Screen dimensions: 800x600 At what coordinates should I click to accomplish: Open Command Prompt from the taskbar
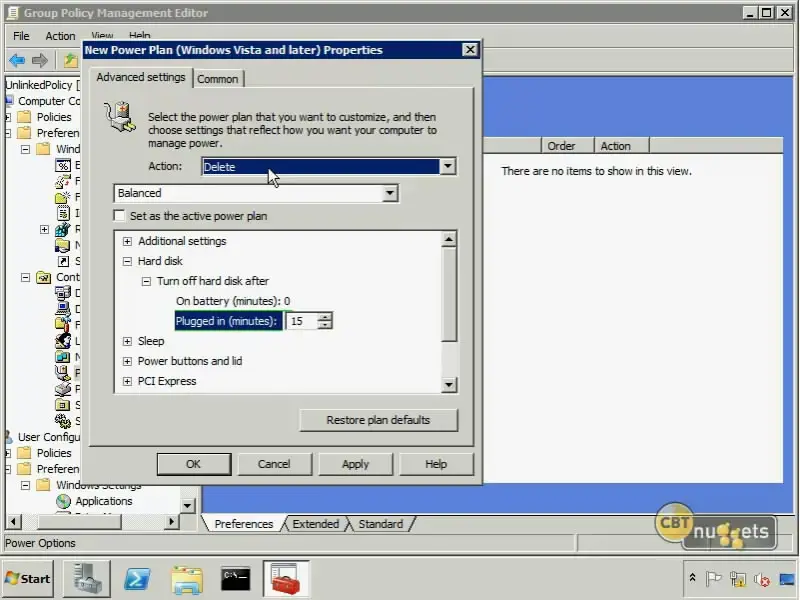(235, 579)
